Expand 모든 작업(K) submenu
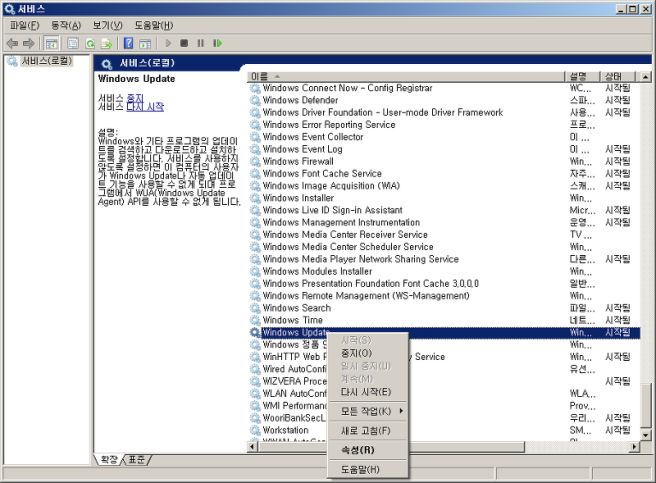 pos(368,411)
